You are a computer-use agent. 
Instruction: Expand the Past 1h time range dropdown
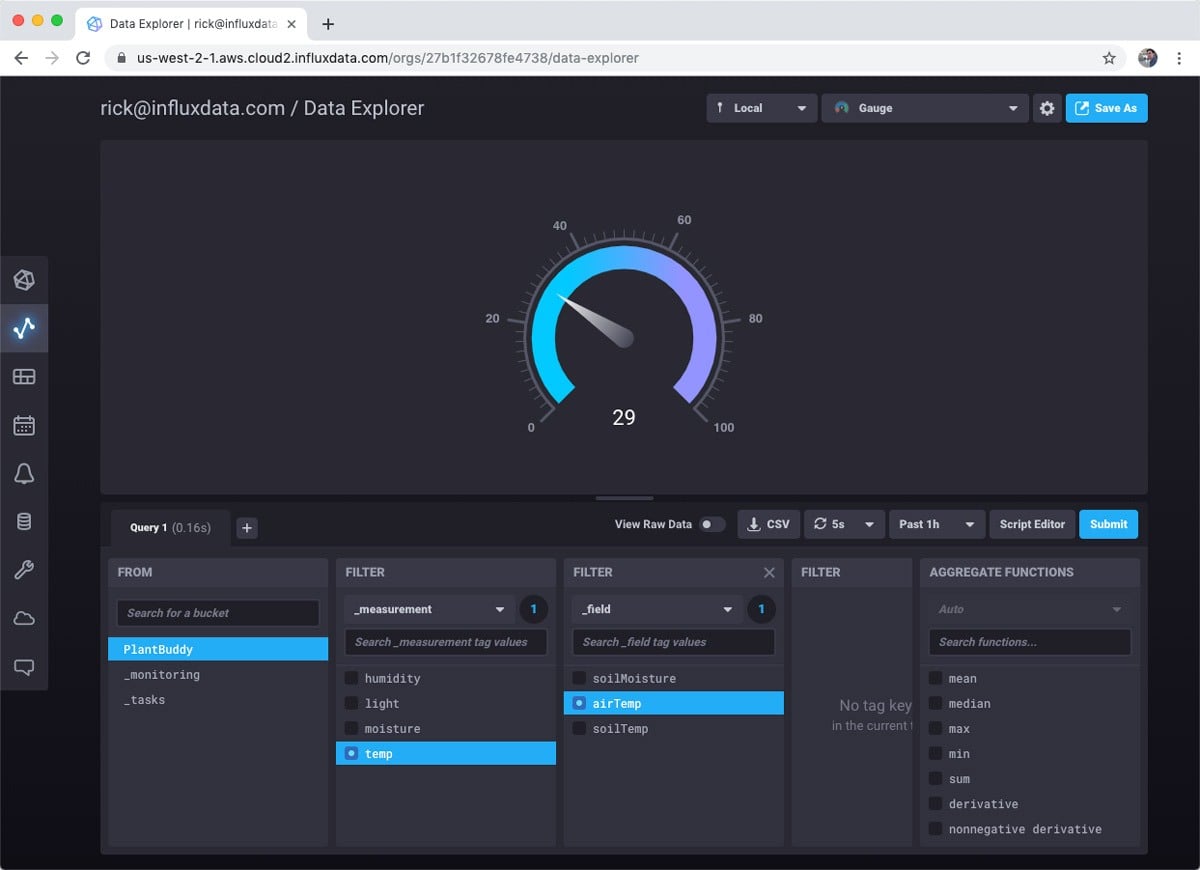[x=936, y=523]
